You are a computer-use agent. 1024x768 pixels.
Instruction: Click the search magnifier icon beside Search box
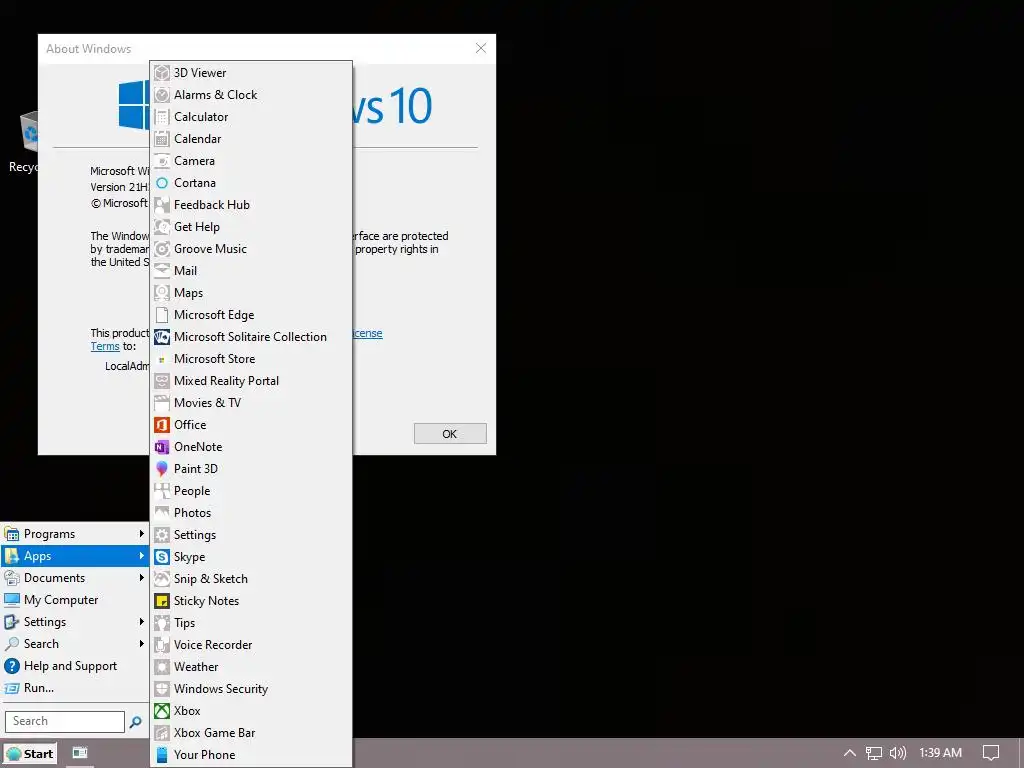135,722
